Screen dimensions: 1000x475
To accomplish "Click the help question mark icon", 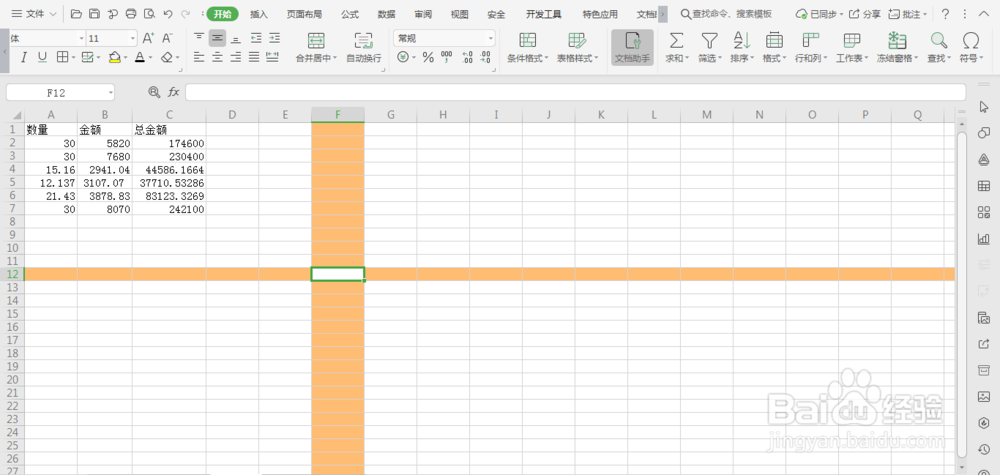I will pos(946,14).
